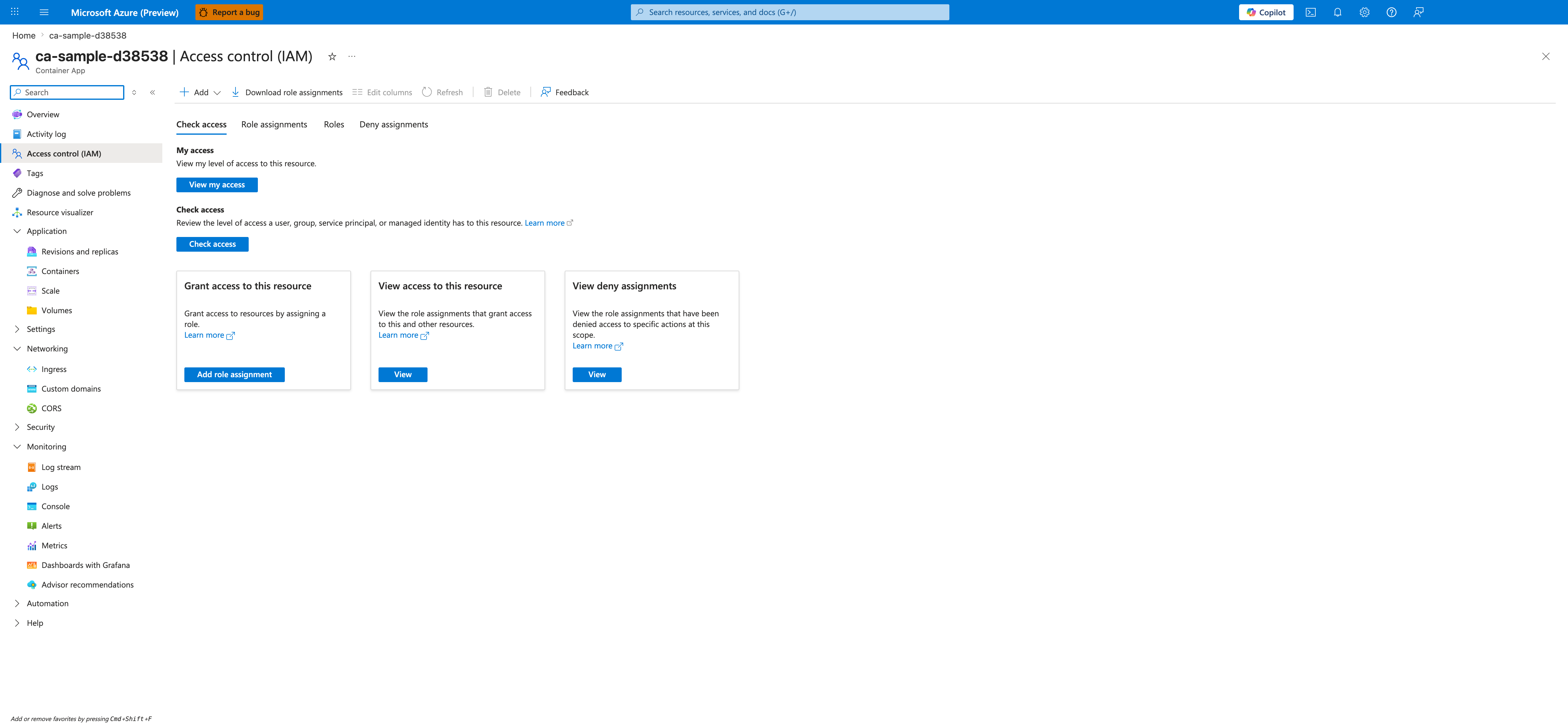
Task: Click the Delete toolbar item
Action: pos(502,92)
